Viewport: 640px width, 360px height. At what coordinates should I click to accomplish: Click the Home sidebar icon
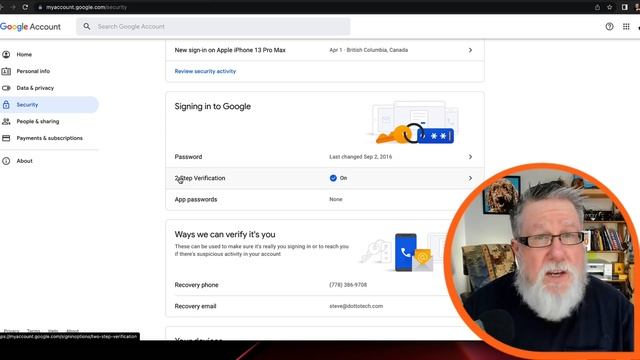tap(6, 54)
